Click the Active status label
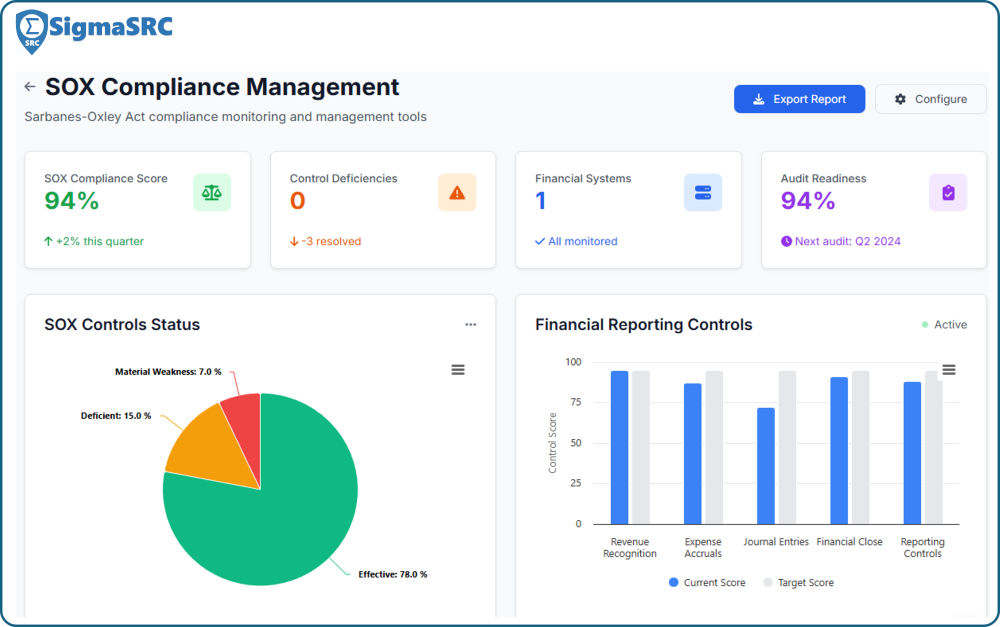 (x=950, y=325)
